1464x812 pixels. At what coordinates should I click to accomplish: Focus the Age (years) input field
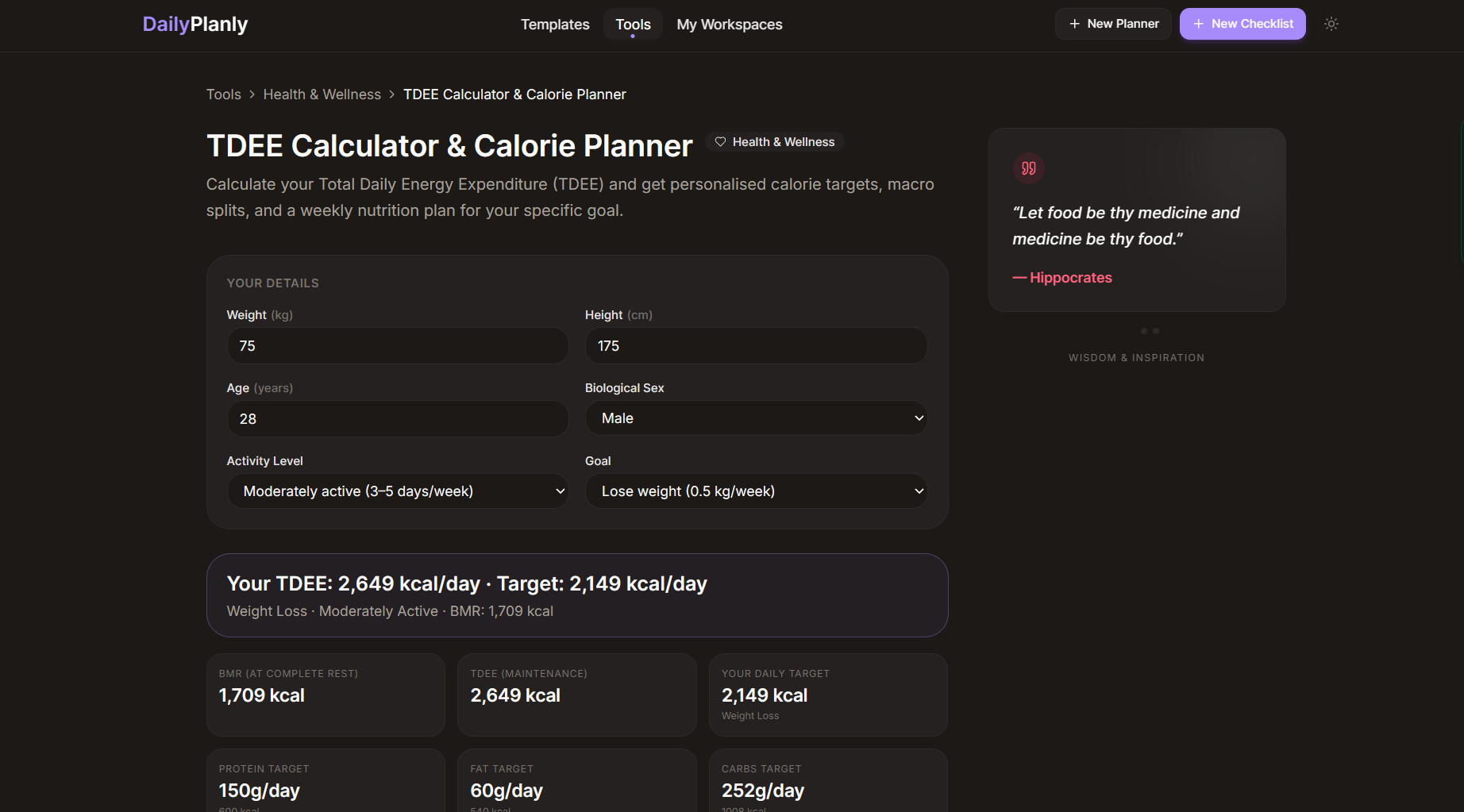click(398, 419)
